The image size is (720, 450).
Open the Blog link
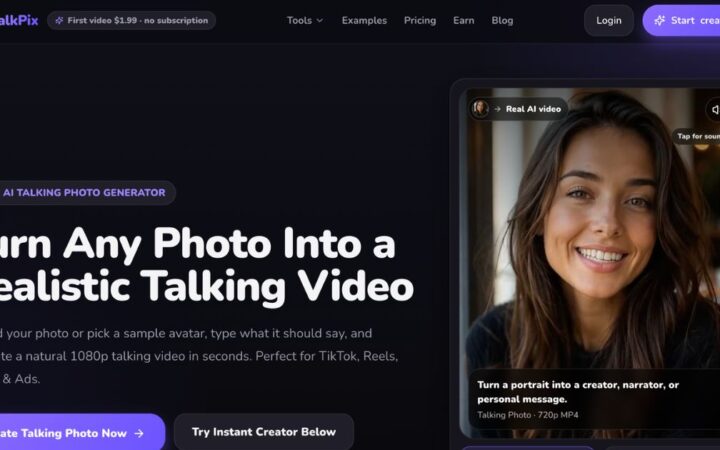tap(502, 20)
